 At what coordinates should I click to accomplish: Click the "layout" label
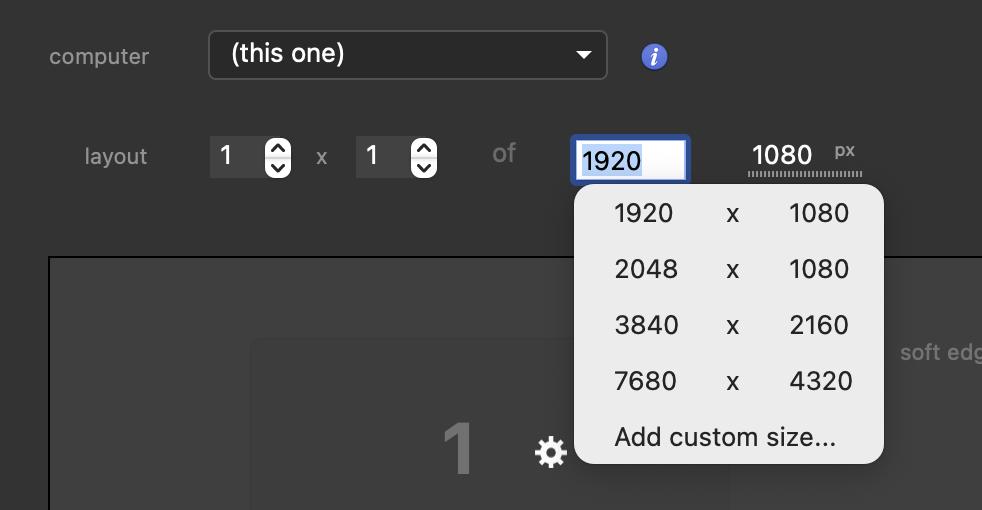coord(116,157)
